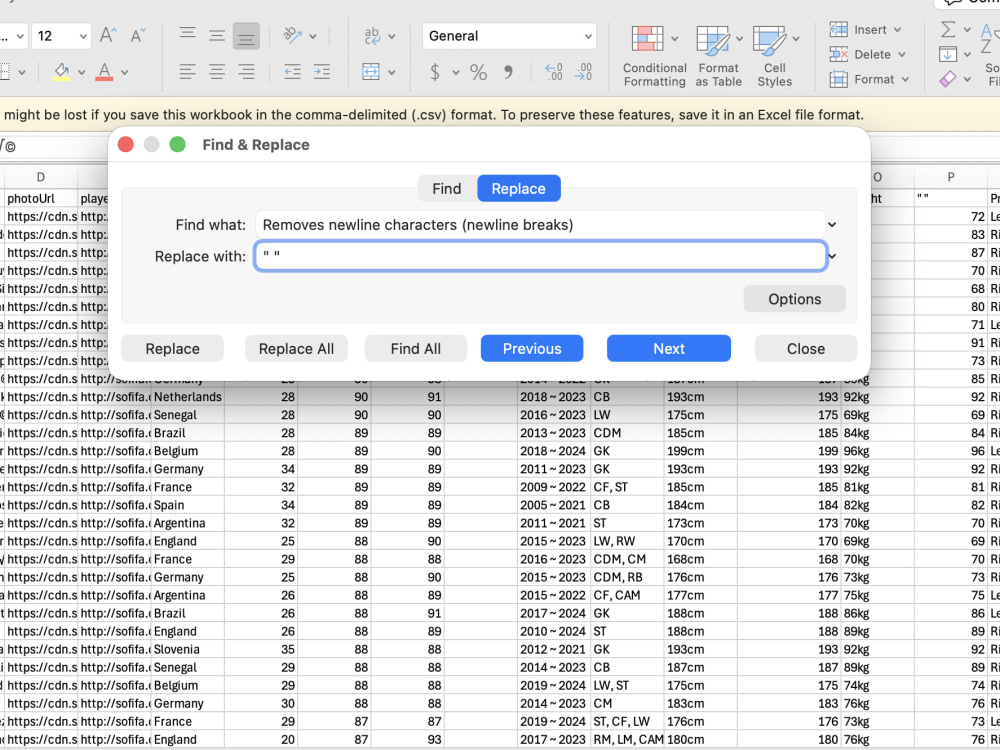Focus the Find what field
This screenshot has width=1000, height=750.
click(540, 224)
